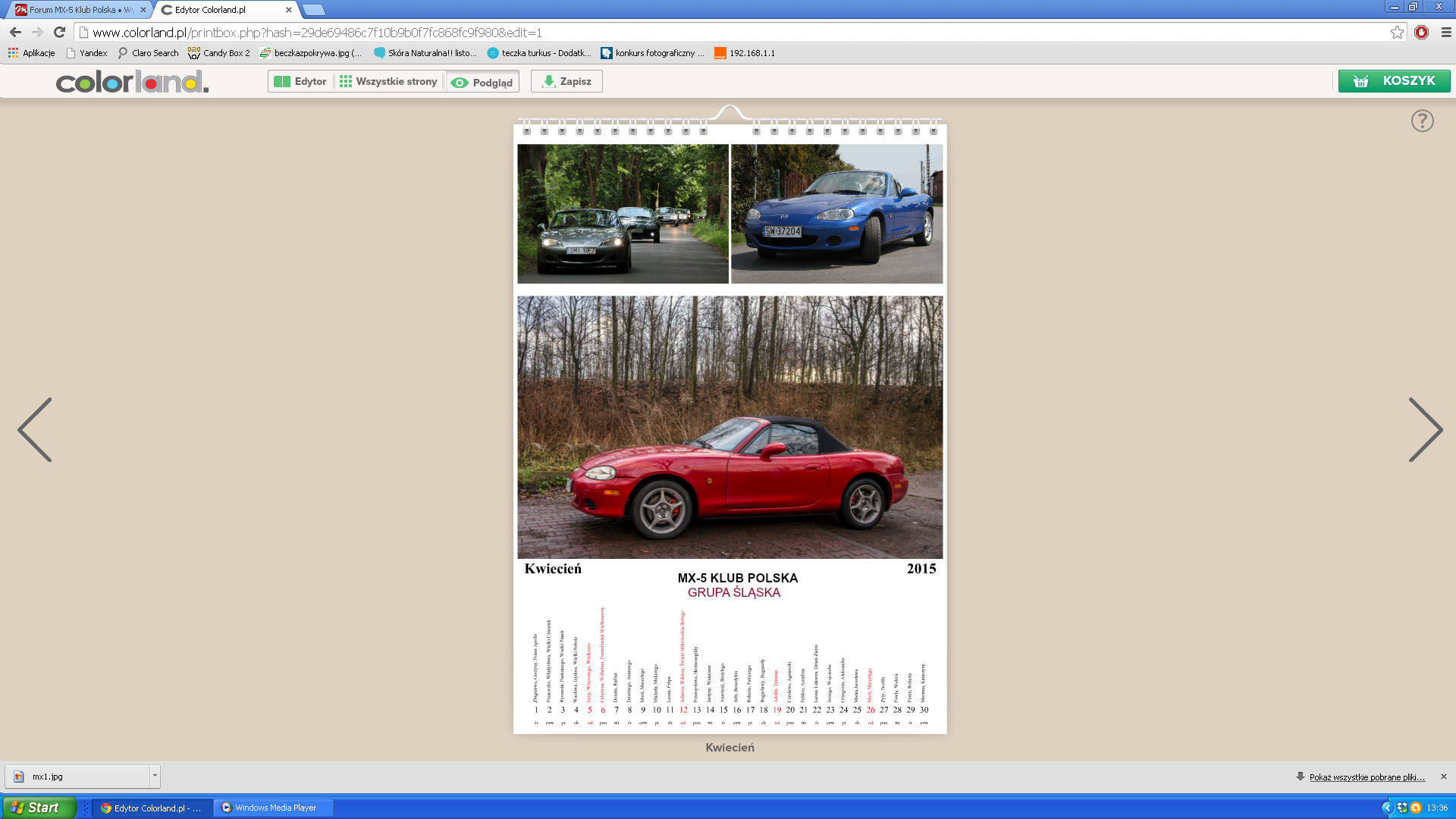Open Candy Box 2 bookmark
This screenshot has width=1456, height=819.
pyautogui.click(x=219, y=53)
